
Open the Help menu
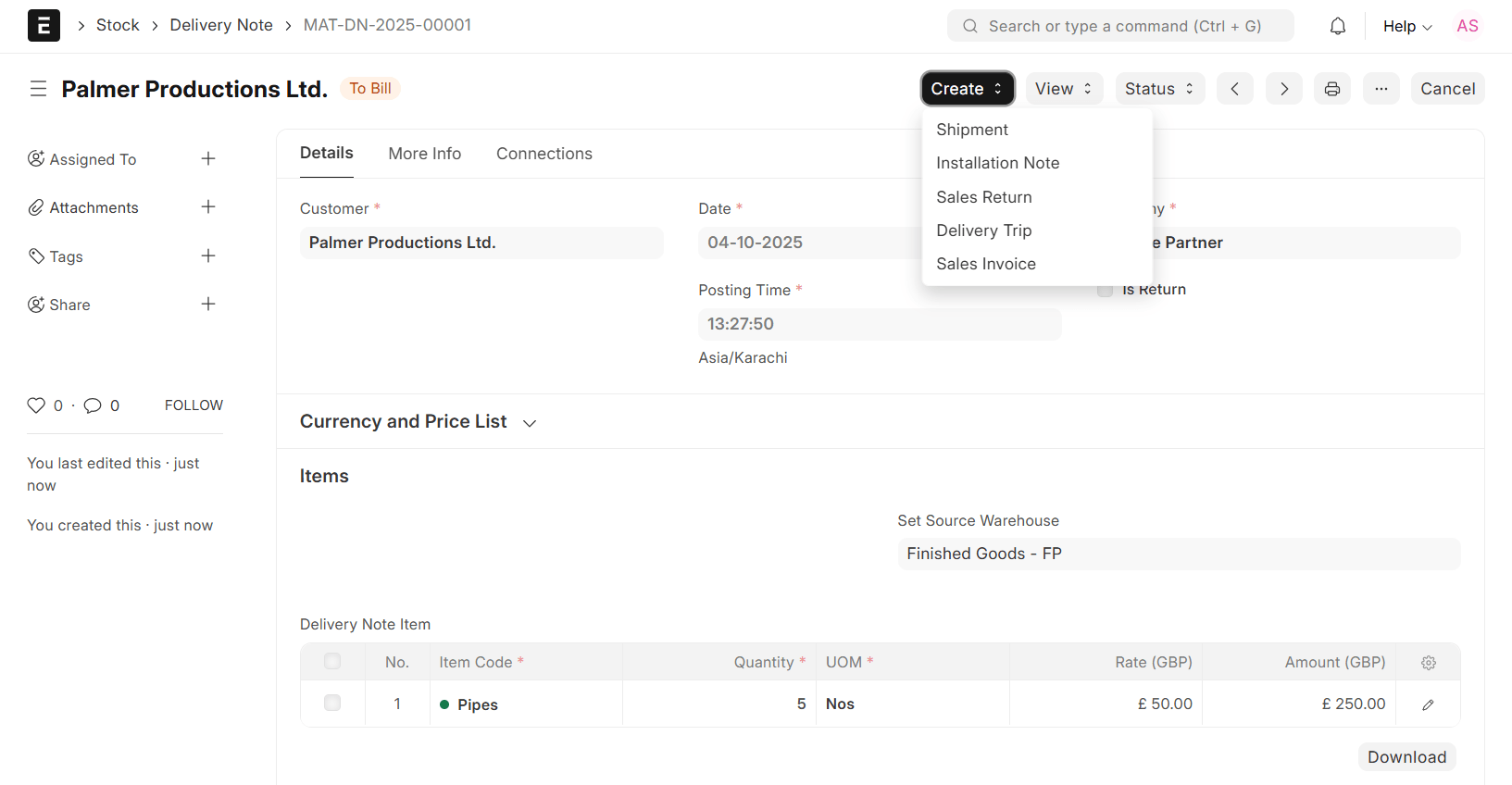tap(1407, 26)
